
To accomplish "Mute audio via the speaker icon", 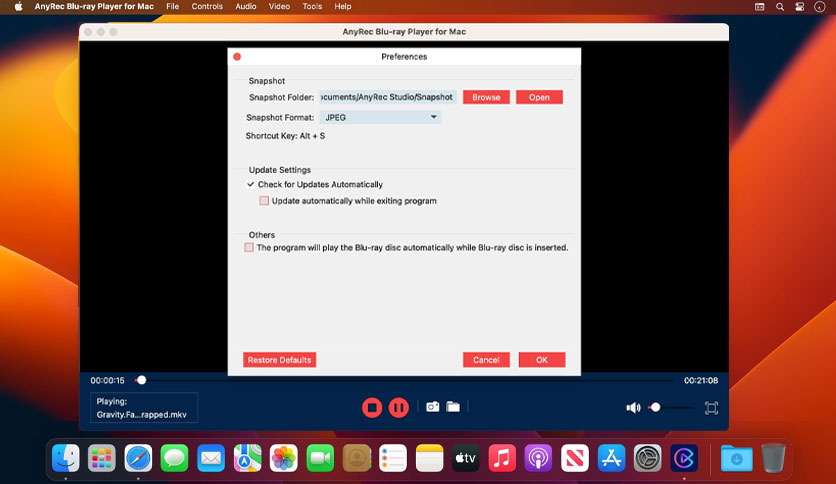I will pos(633,408).
